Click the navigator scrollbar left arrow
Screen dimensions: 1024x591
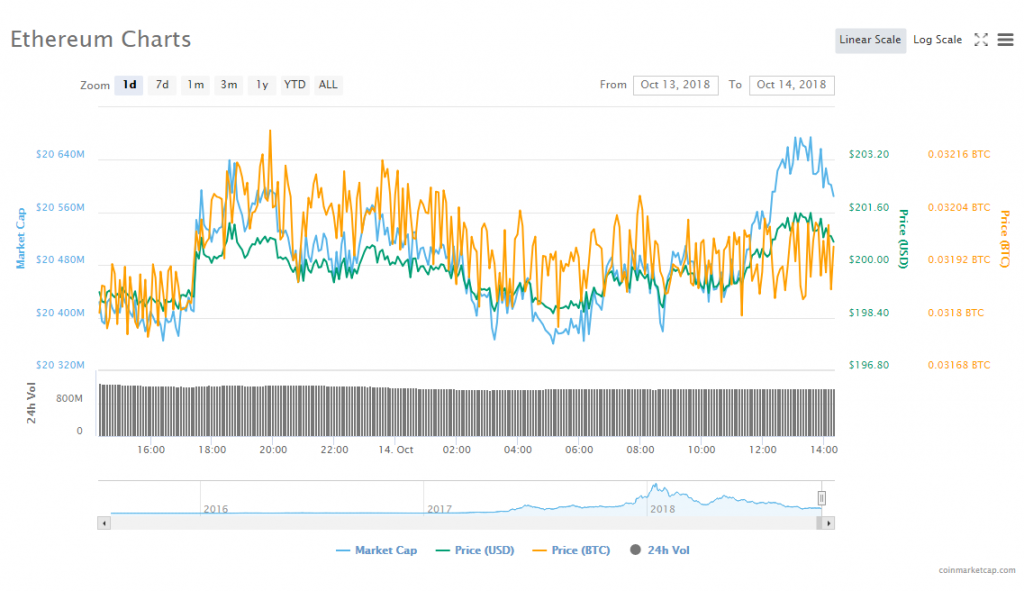coord(103,523)
